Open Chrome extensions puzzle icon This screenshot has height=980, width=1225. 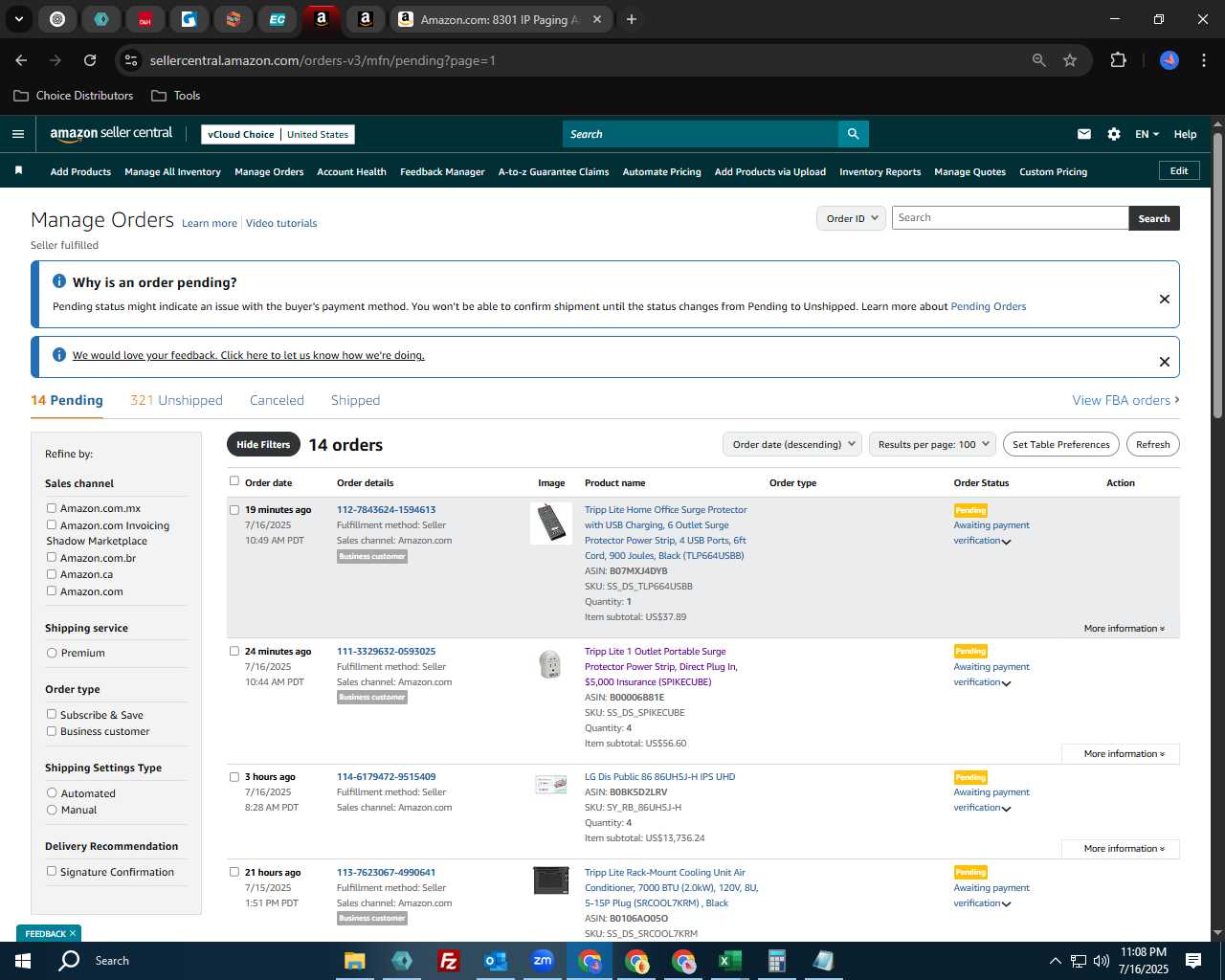1118,60
